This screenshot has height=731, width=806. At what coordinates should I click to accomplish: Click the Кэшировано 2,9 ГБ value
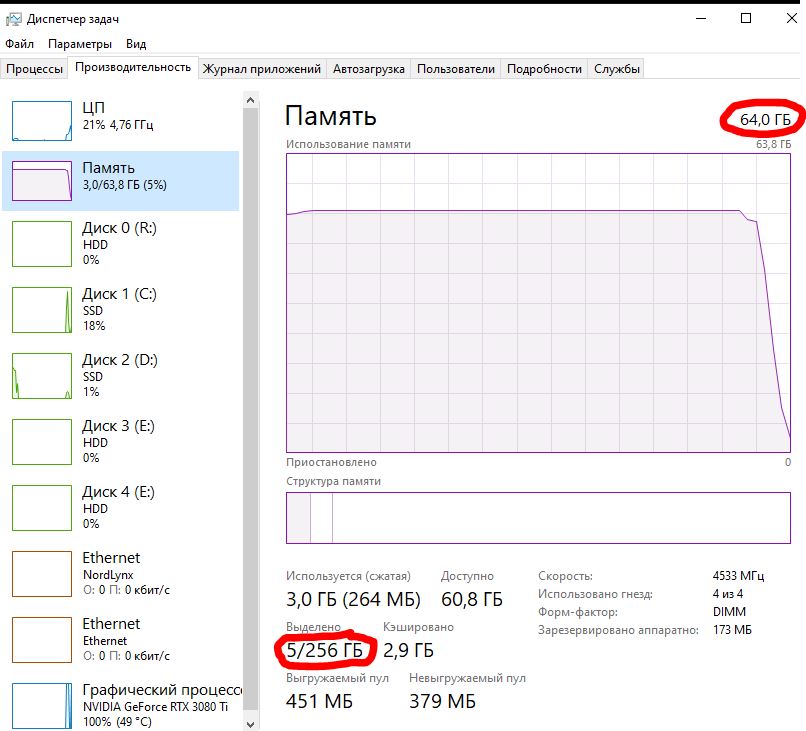(x=408, y=650)
